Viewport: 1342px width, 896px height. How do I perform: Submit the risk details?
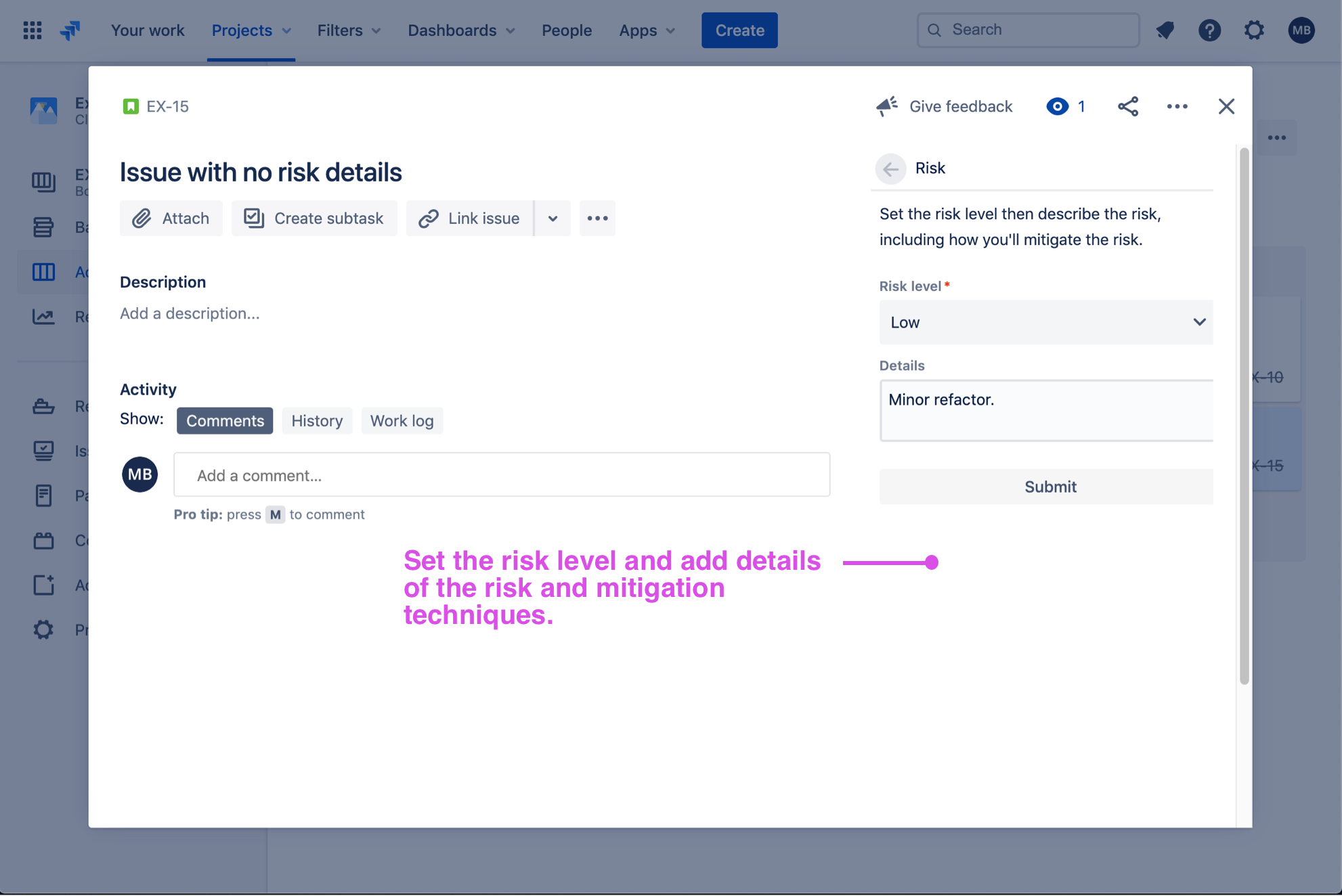(x=1049, y=487)
